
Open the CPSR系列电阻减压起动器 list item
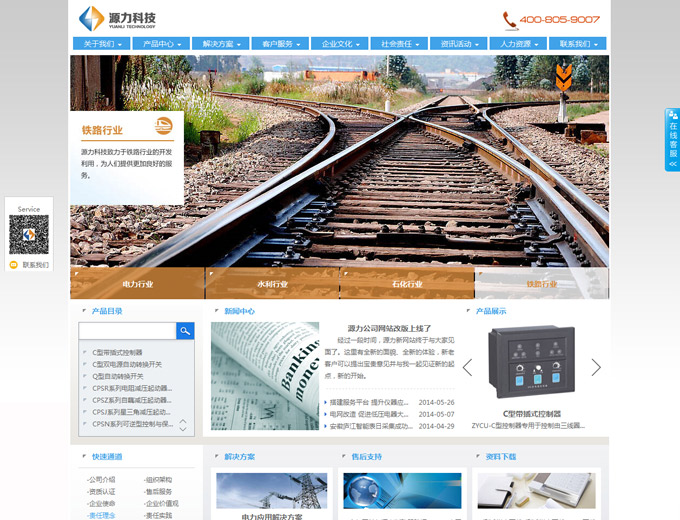pyautogui.click(x=132, y=388)
